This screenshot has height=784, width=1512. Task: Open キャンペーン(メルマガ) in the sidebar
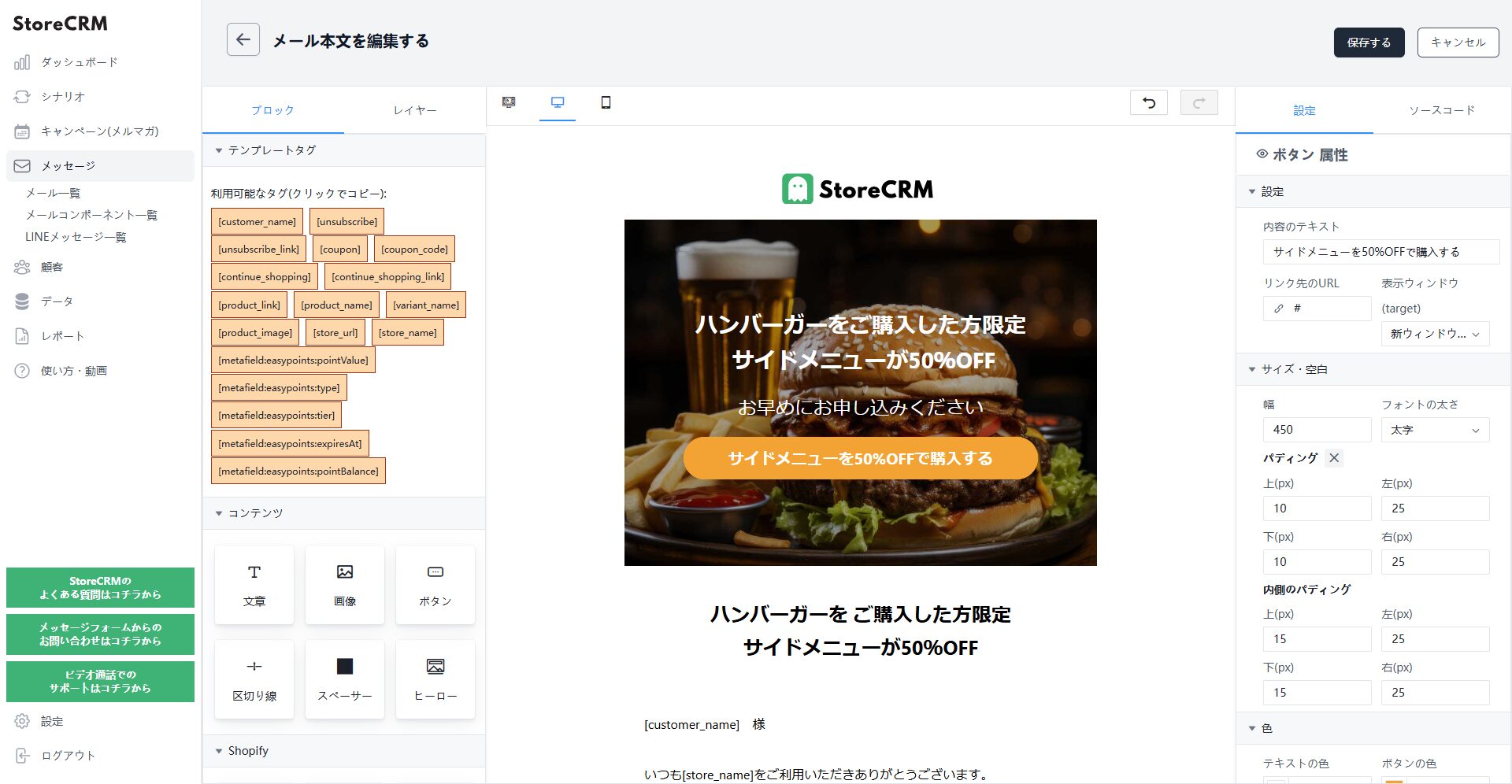pos(99,131)
